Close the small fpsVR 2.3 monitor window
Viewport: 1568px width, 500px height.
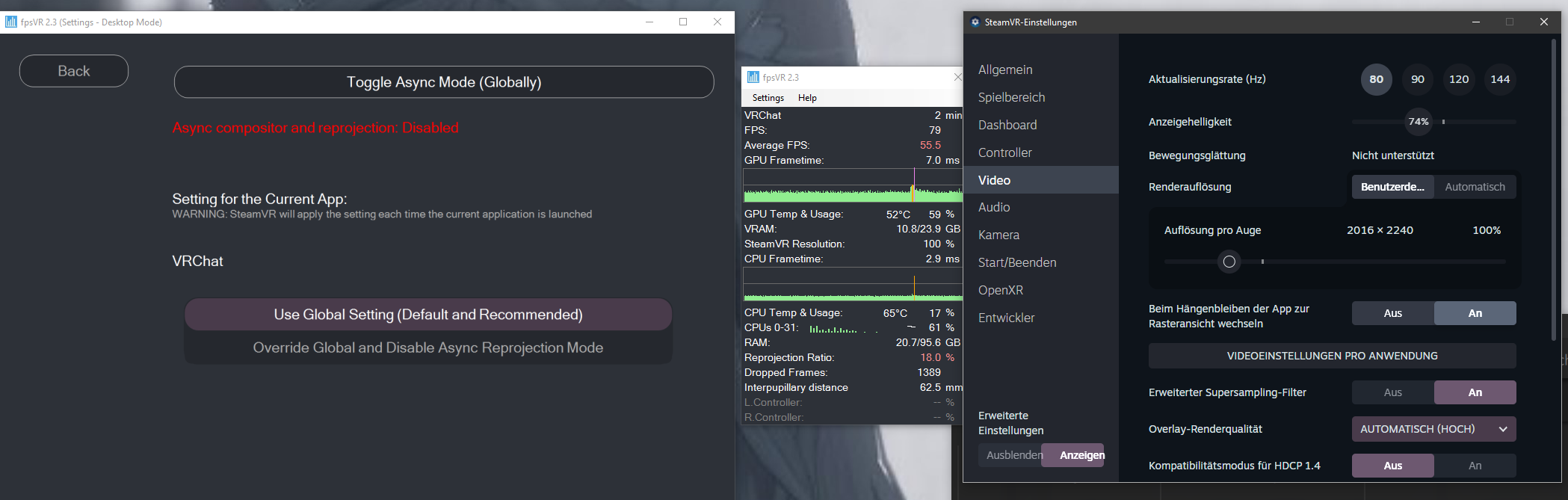[957, 77]
